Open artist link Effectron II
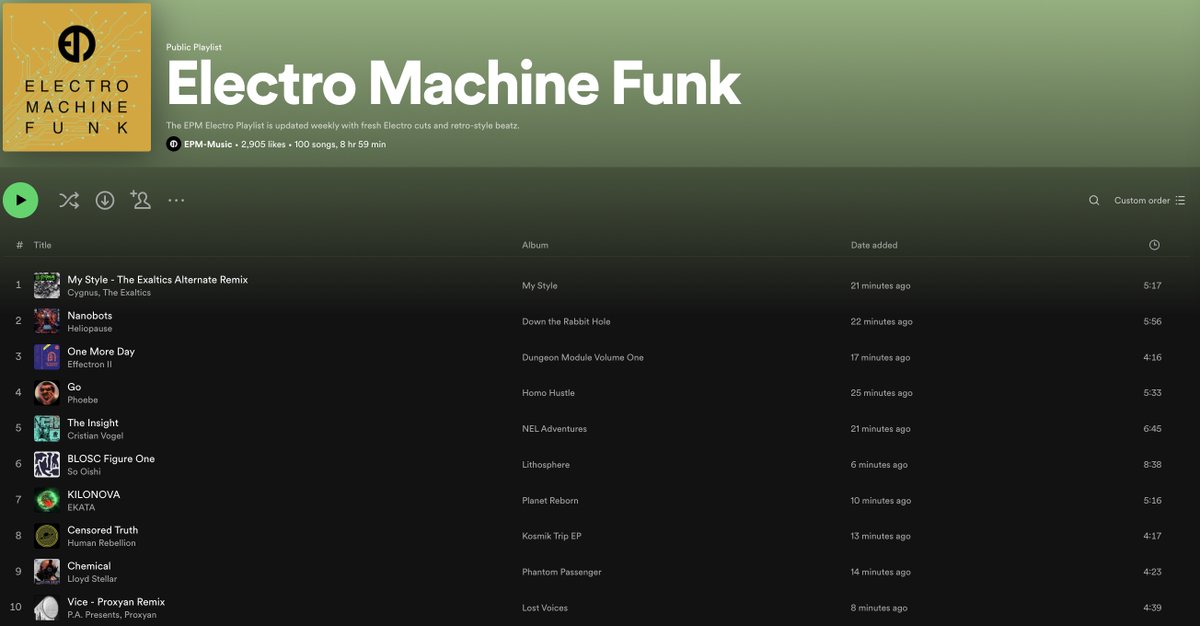 click(90, 365)
